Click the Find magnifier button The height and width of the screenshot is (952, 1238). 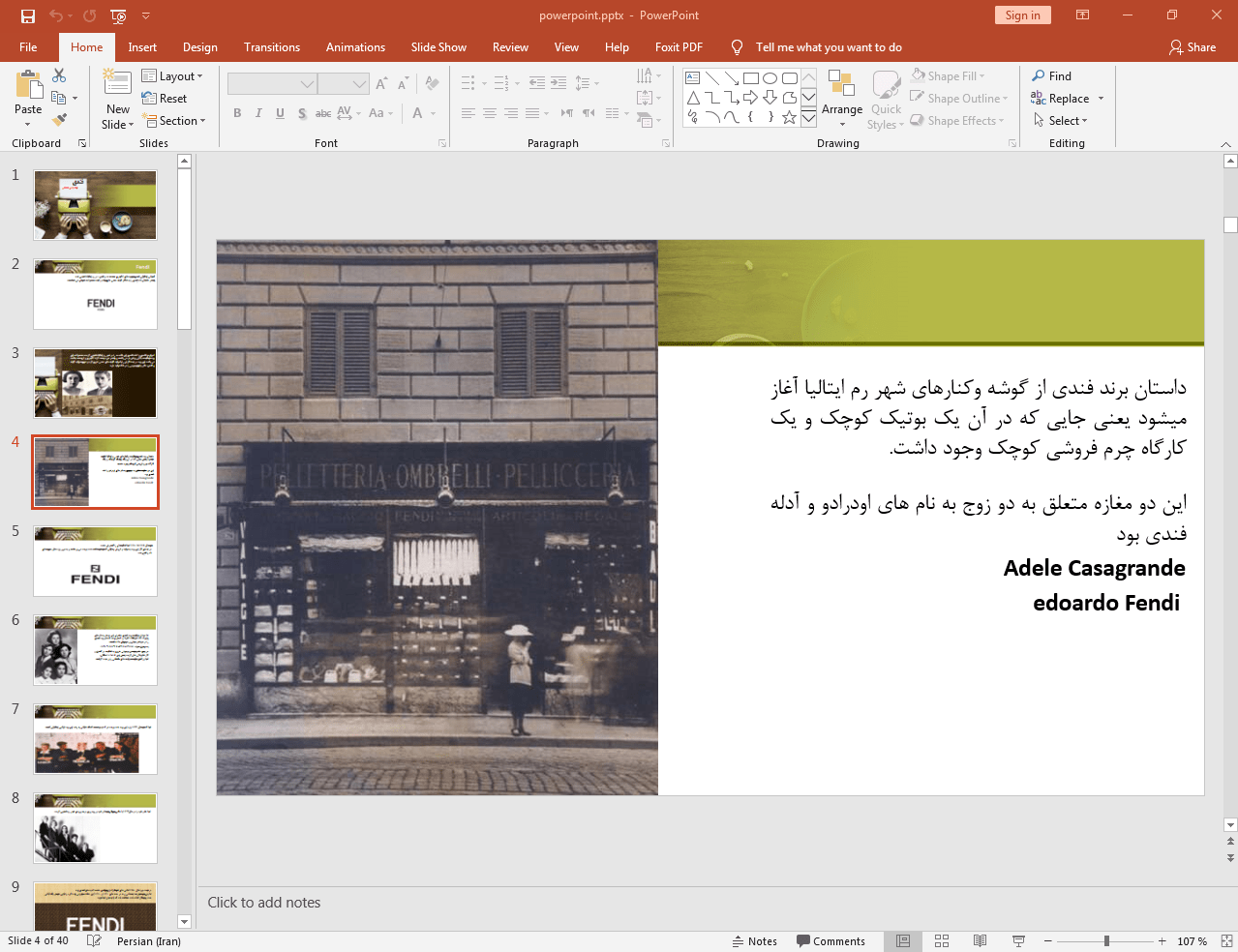pos(1052,76)
